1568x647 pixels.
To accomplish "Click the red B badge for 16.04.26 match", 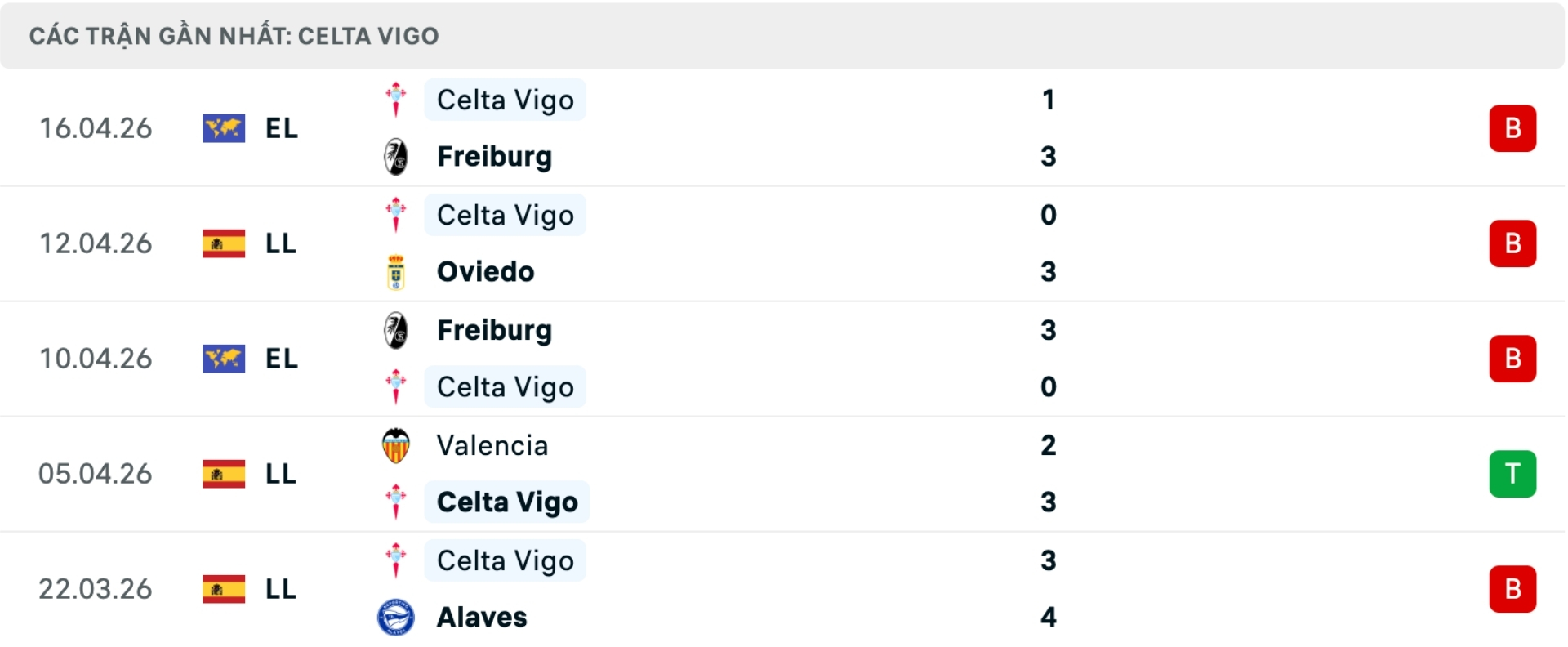I will [x=1512, y=128].
